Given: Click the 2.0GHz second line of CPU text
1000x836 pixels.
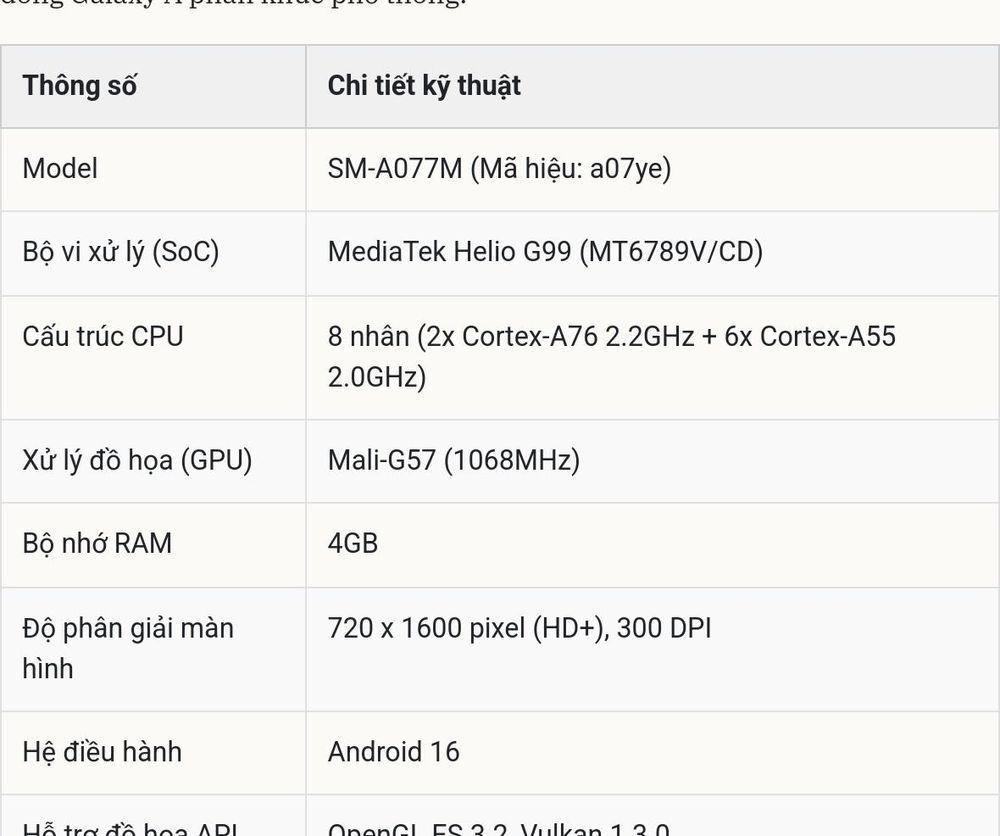Looking at the screenshot, I should (x=376, y=377).
